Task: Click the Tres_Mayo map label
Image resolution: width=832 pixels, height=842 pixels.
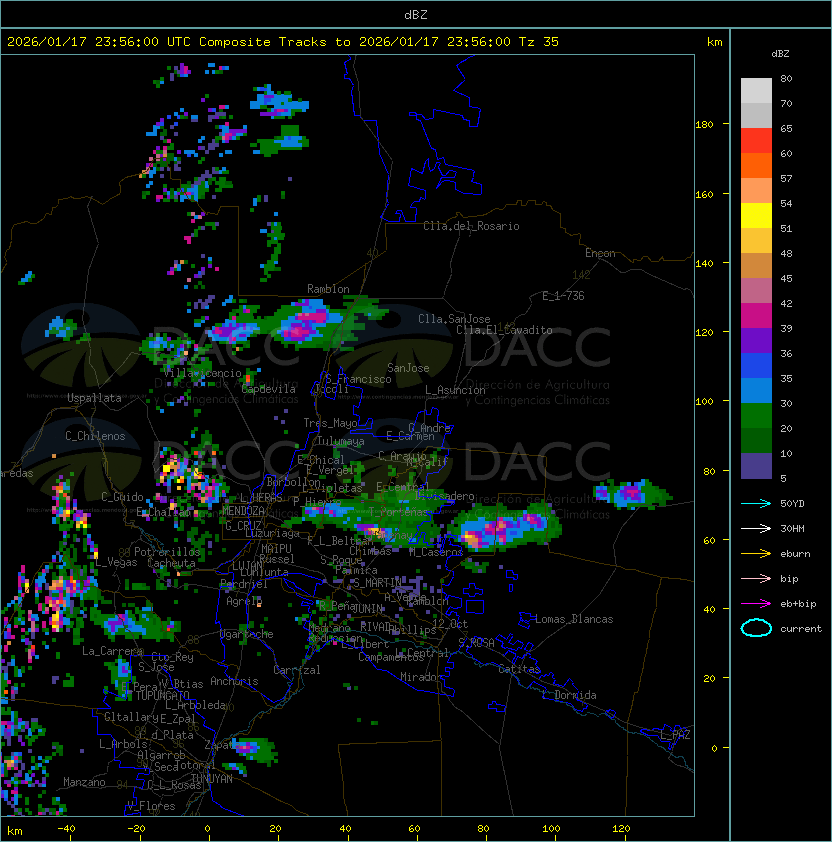Action: (x=330, y=423)
